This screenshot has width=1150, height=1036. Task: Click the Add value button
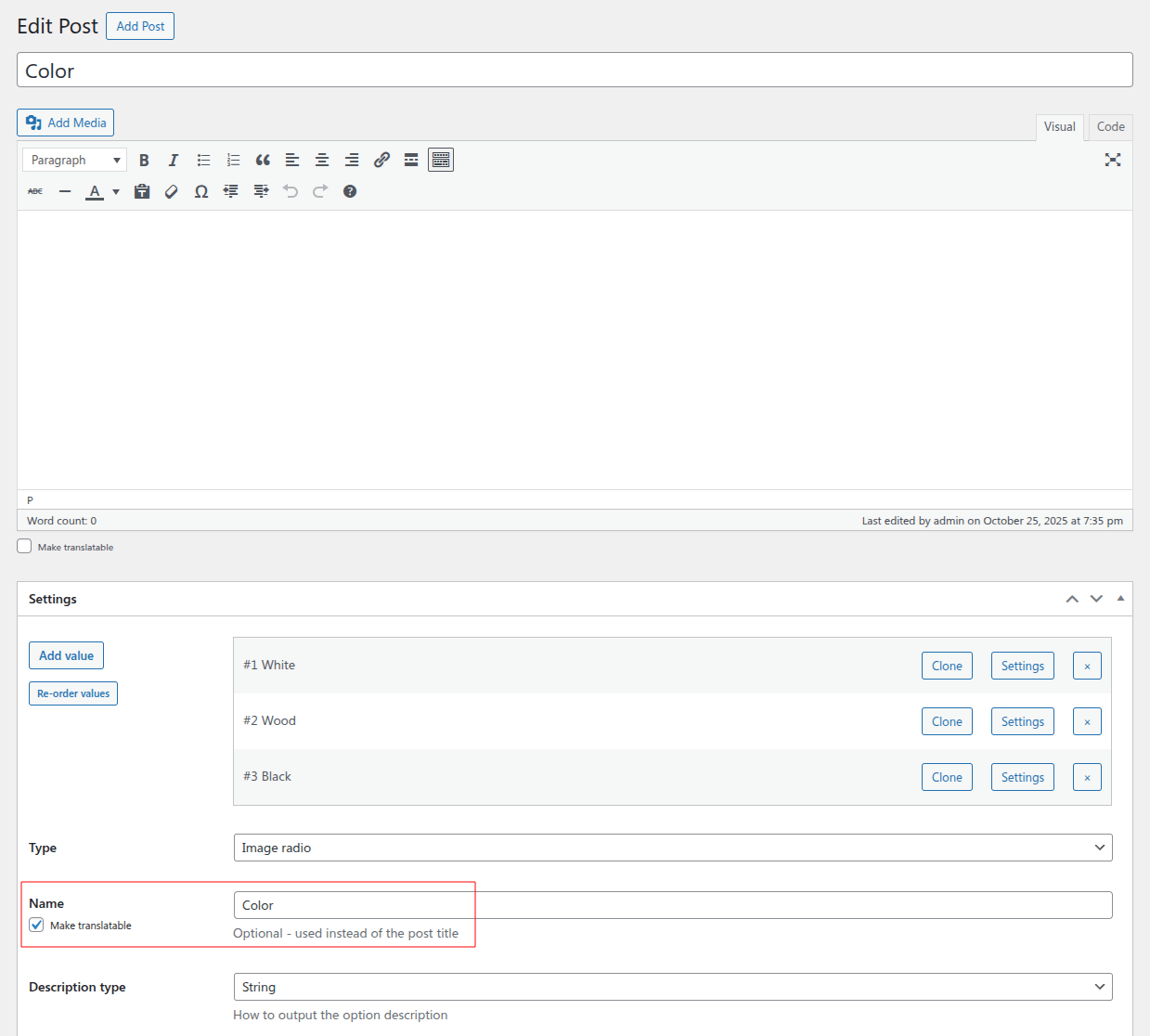pos(66,656)
